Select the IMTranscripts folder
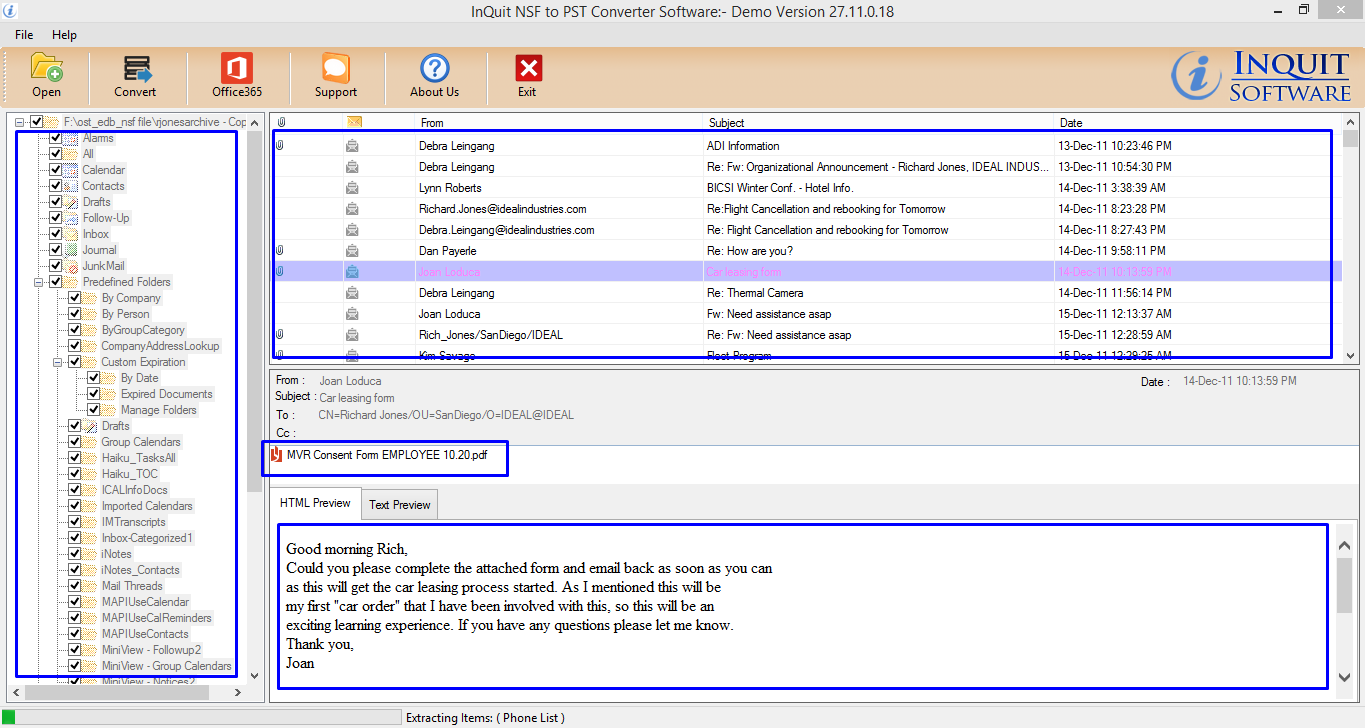 click(x=133, y=522)
